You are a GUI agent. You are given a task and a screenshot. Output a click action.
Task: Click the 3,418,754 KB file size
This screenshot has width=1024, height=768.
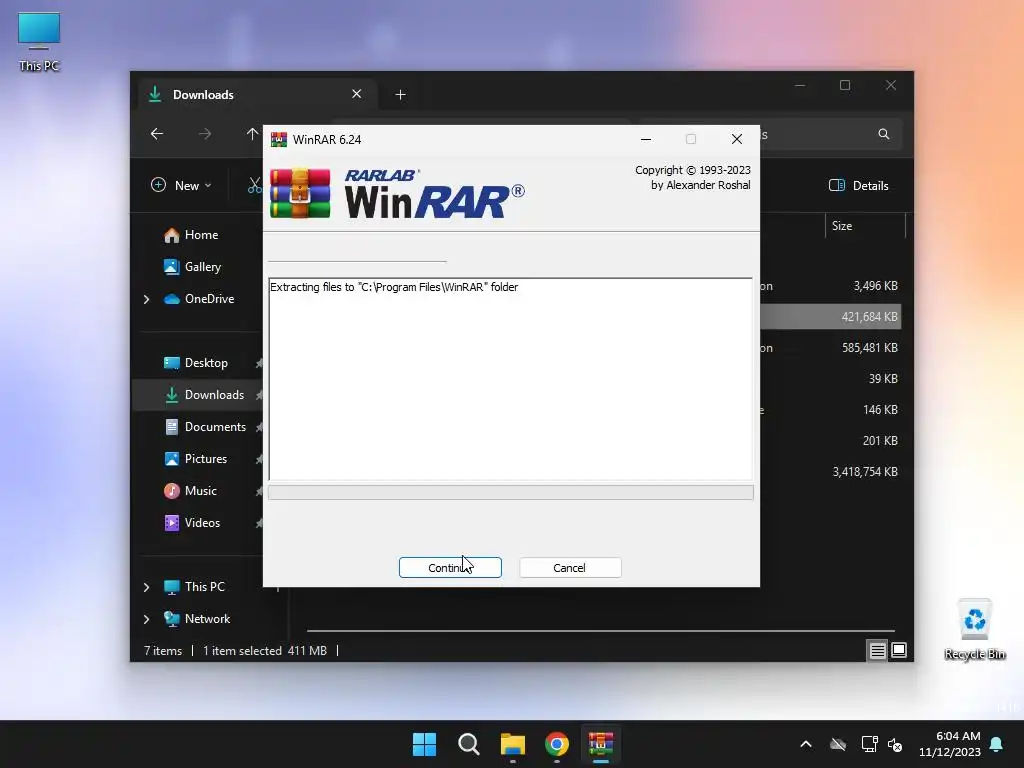coord(865,472)
